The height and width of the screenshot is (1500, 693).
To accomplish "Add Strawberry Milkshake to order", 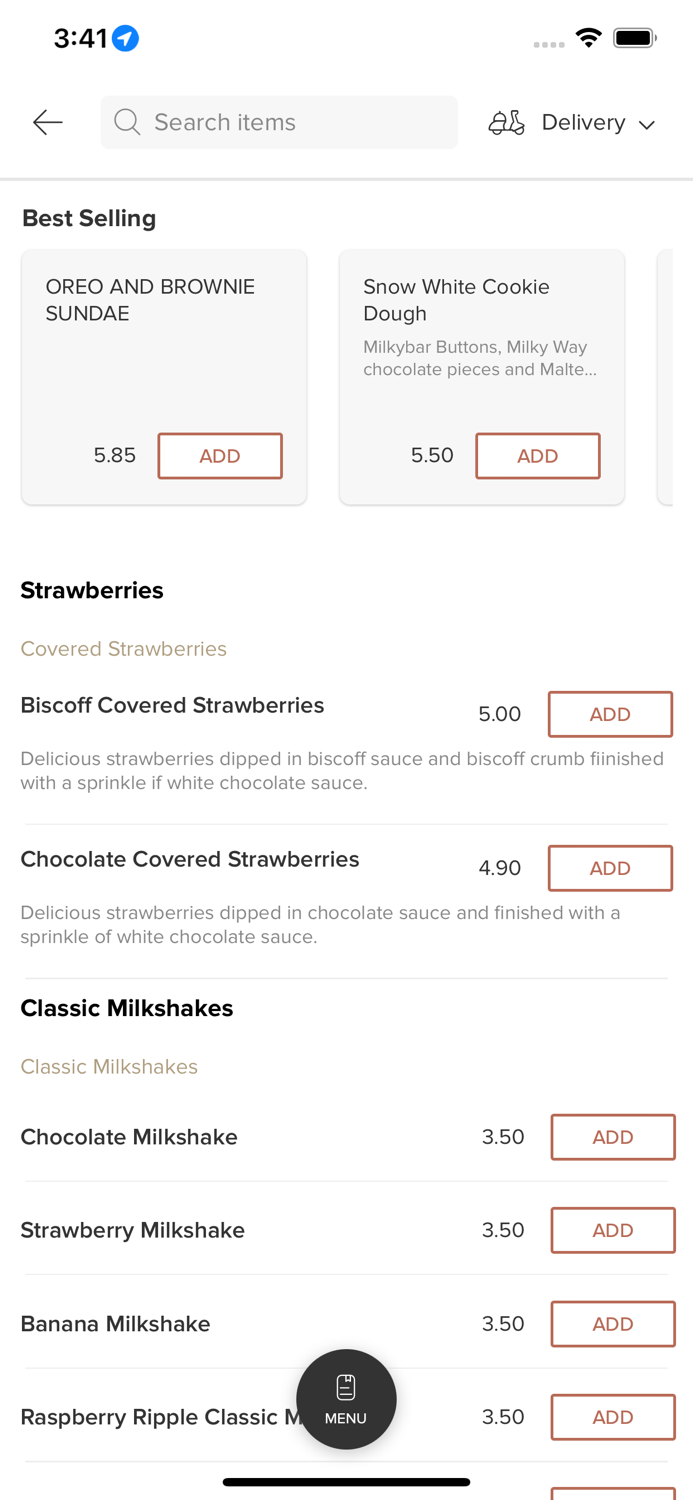I will (612, 1230).
